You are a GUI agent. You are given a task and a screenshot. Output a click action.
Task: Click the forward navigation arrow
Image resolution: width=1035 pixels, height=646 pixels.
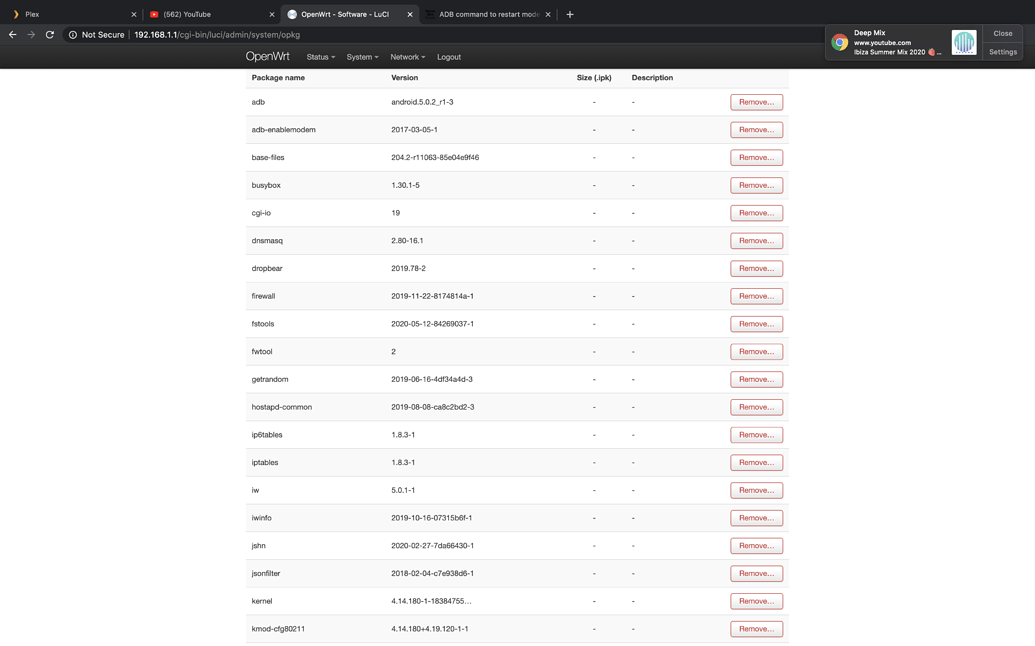coord(30,32)
